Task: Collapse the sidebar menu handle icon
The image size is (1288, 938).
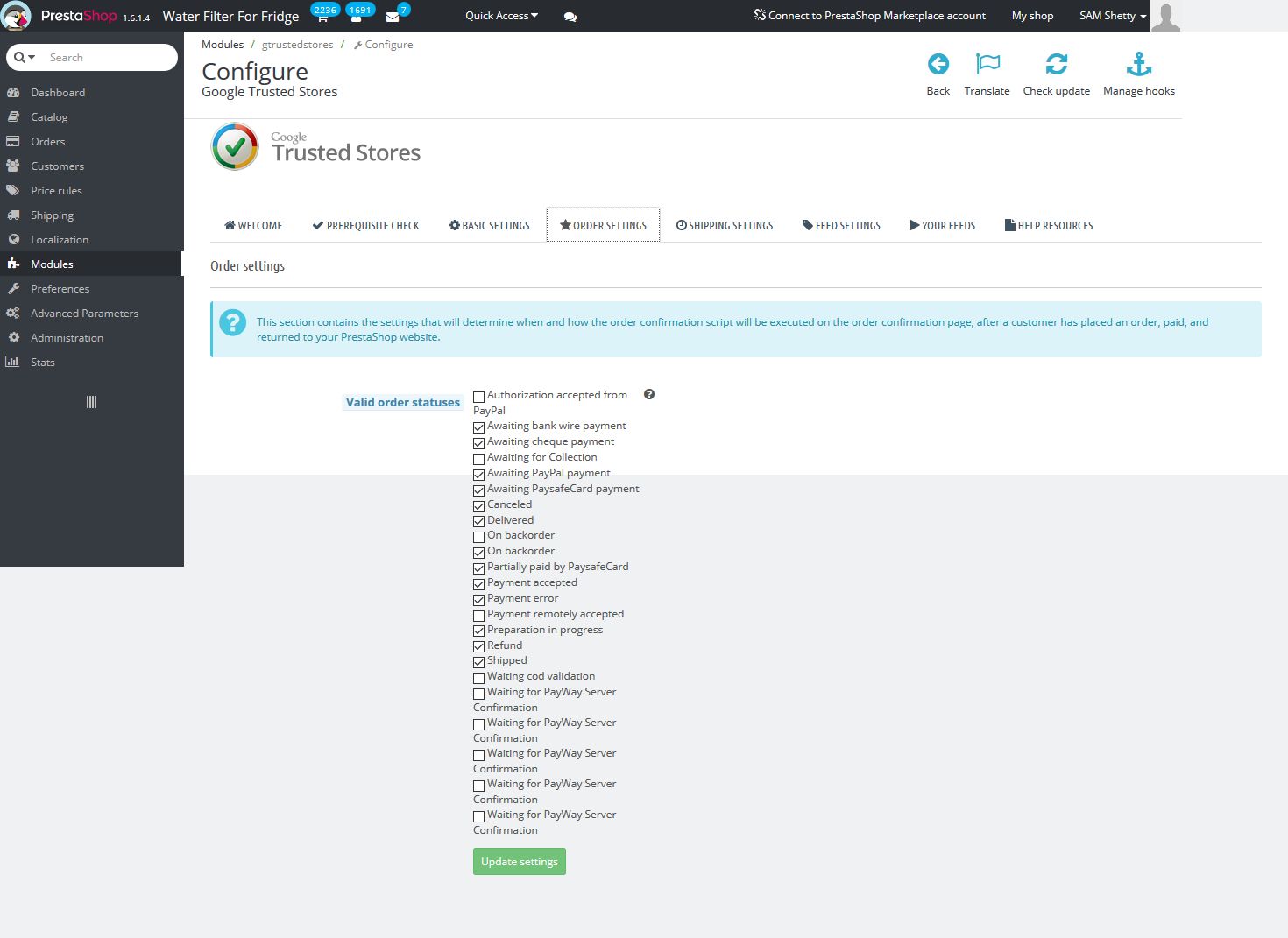Action: tap(91, 402)
